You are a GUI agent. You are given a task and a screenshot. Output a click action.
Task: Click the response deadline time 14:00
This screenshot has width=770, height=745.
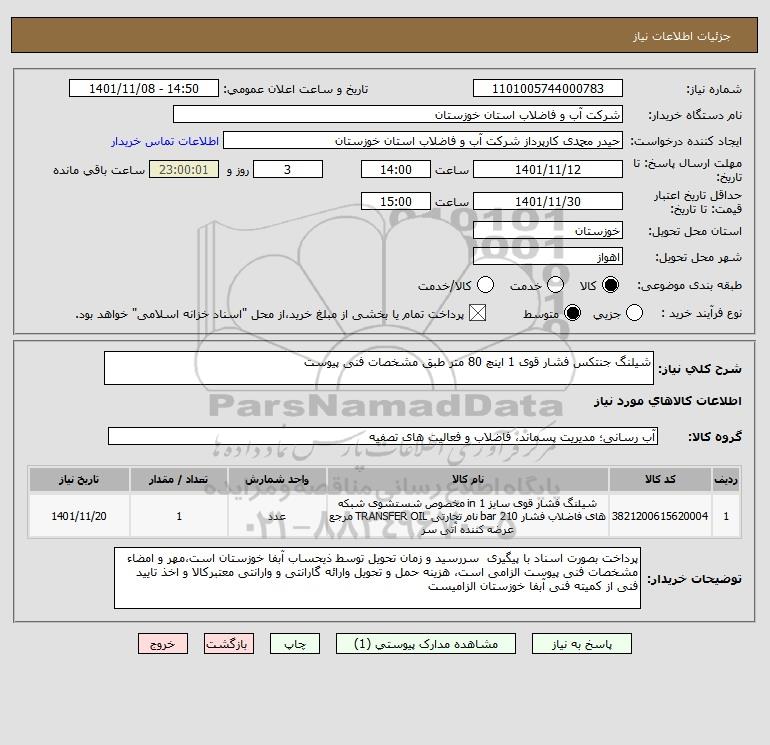396,169
